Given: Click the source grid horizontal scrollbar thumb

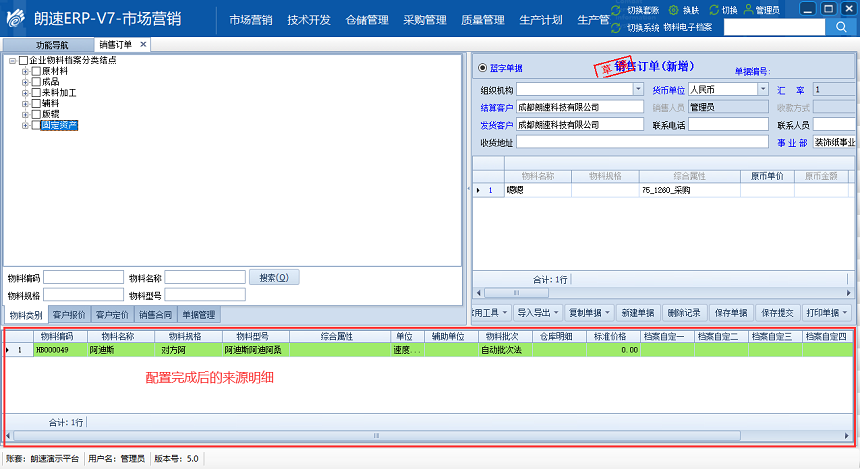Looking at the screenshot, I should point(376,436).
